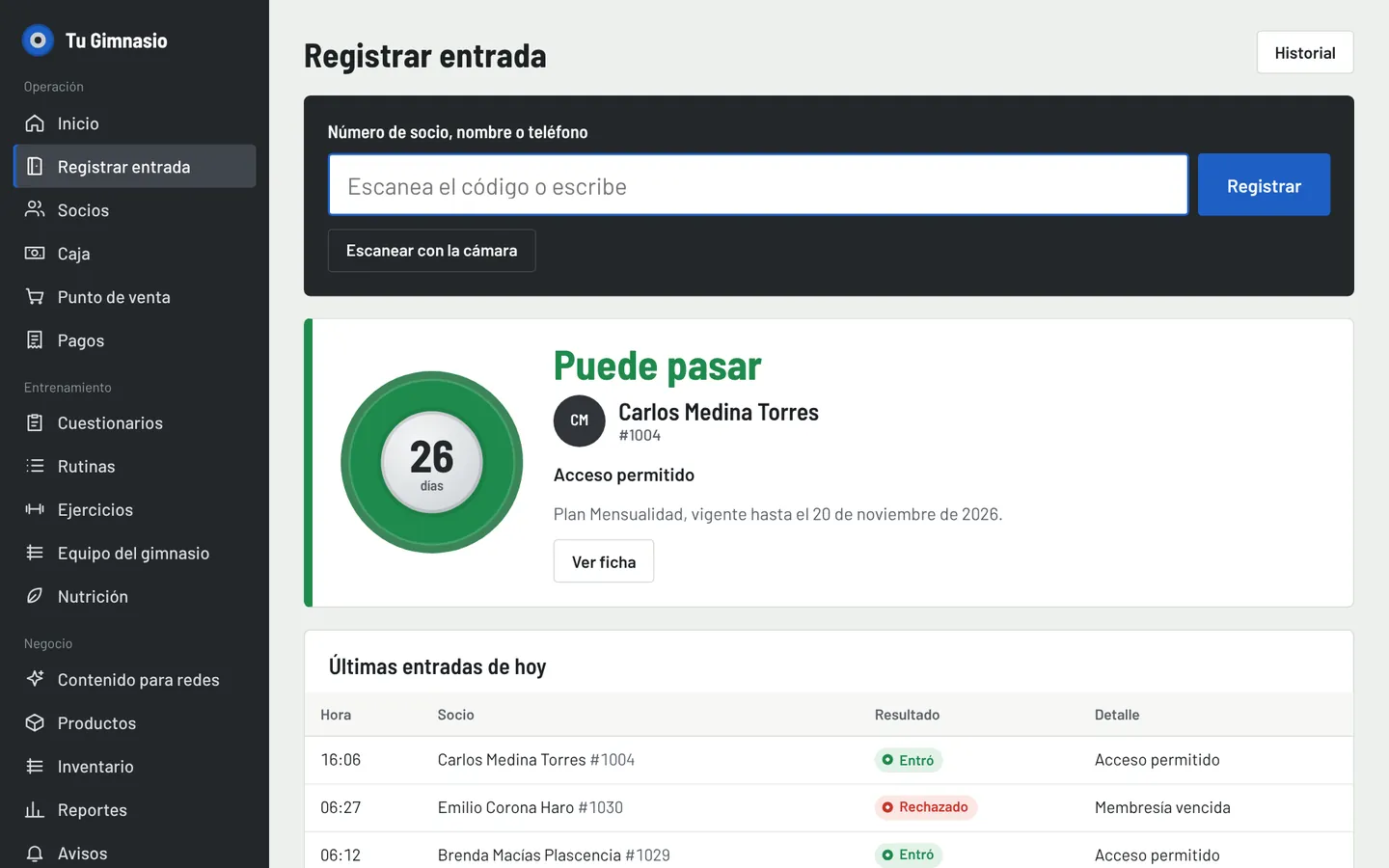Click member number #1004 under the name

640,436
